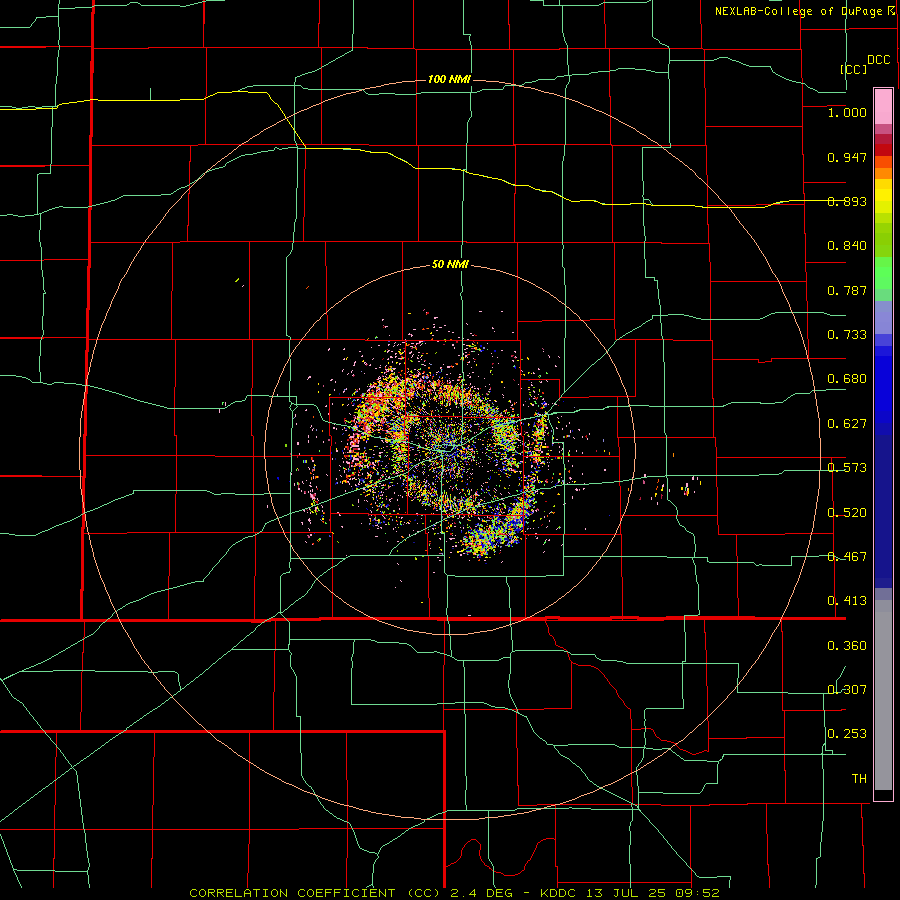Click the gray segment of the color bar
This screenshot has width=900, height=900.
[x=883, y=695]
